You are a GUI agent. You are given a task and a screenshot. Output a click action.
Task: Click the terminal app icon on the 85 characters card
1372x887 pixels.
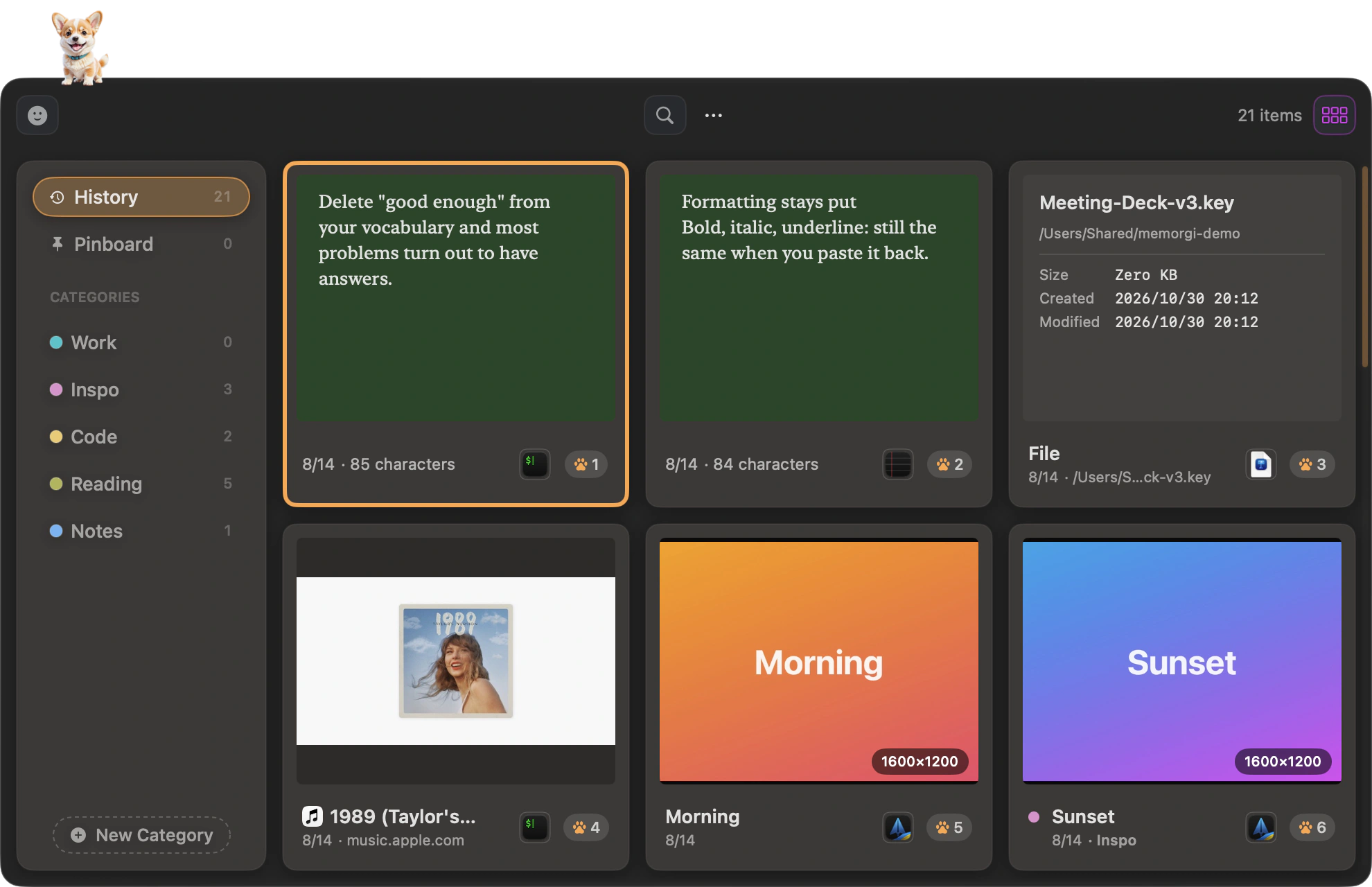(x=534, y=464)
